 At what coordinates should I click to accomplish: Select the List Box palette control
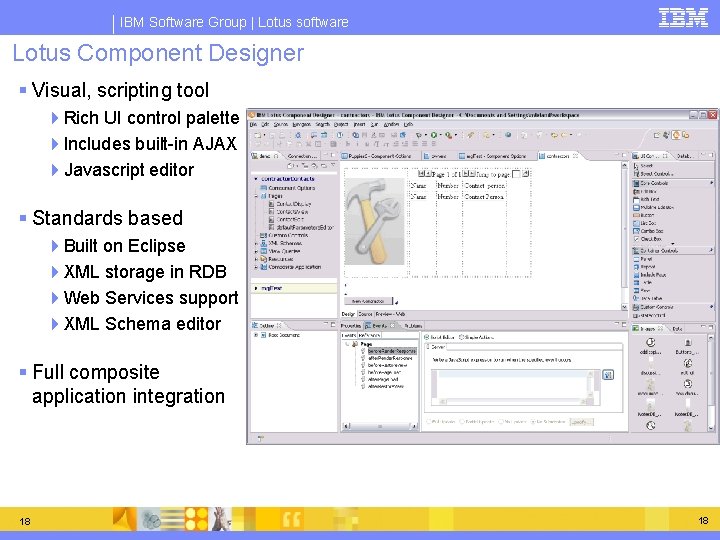(x=645, y=223)
